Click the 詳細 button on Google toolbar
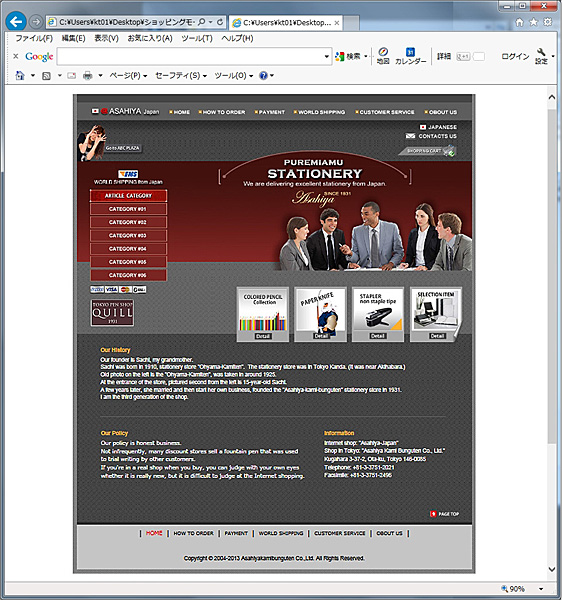Image resolution: width=562 pixels, height=600 pixels. (444, 56)
